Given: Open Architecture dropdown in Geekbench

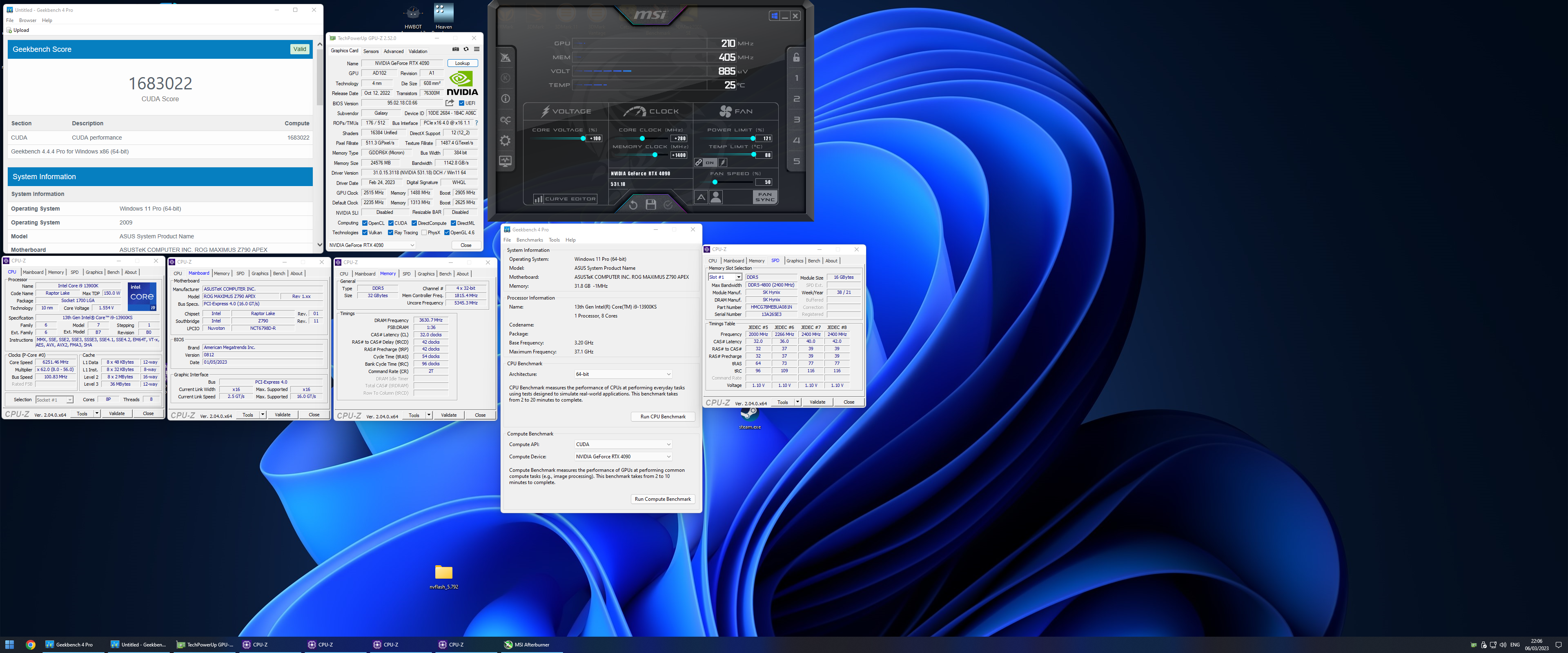Looking at the screenshot, I should pyautogui.click(x=623, y=374).
